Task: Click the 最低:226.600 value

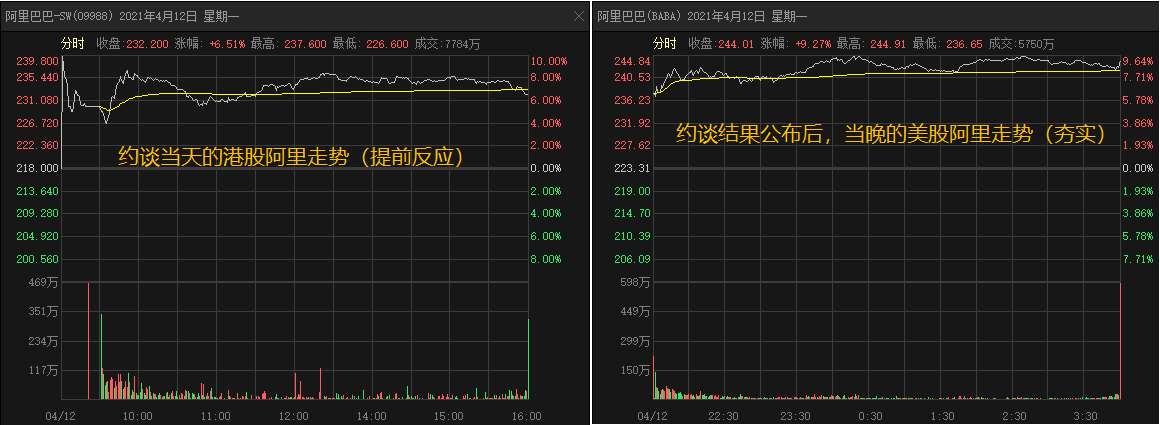Action: (x=371, y=44)
